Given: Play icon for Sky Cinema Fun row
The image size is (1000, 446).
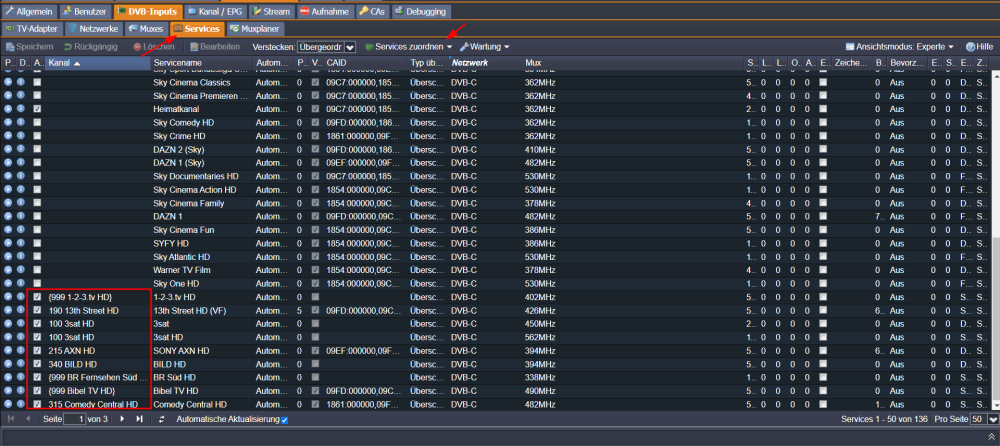Looking at the screenshot, I should (8, 230).
